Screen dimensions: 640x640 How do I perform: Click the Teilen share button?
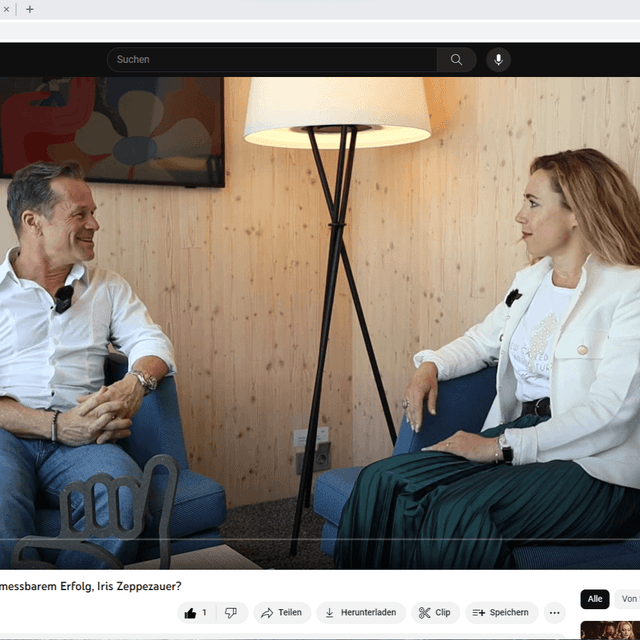click(x=281, y=613)
